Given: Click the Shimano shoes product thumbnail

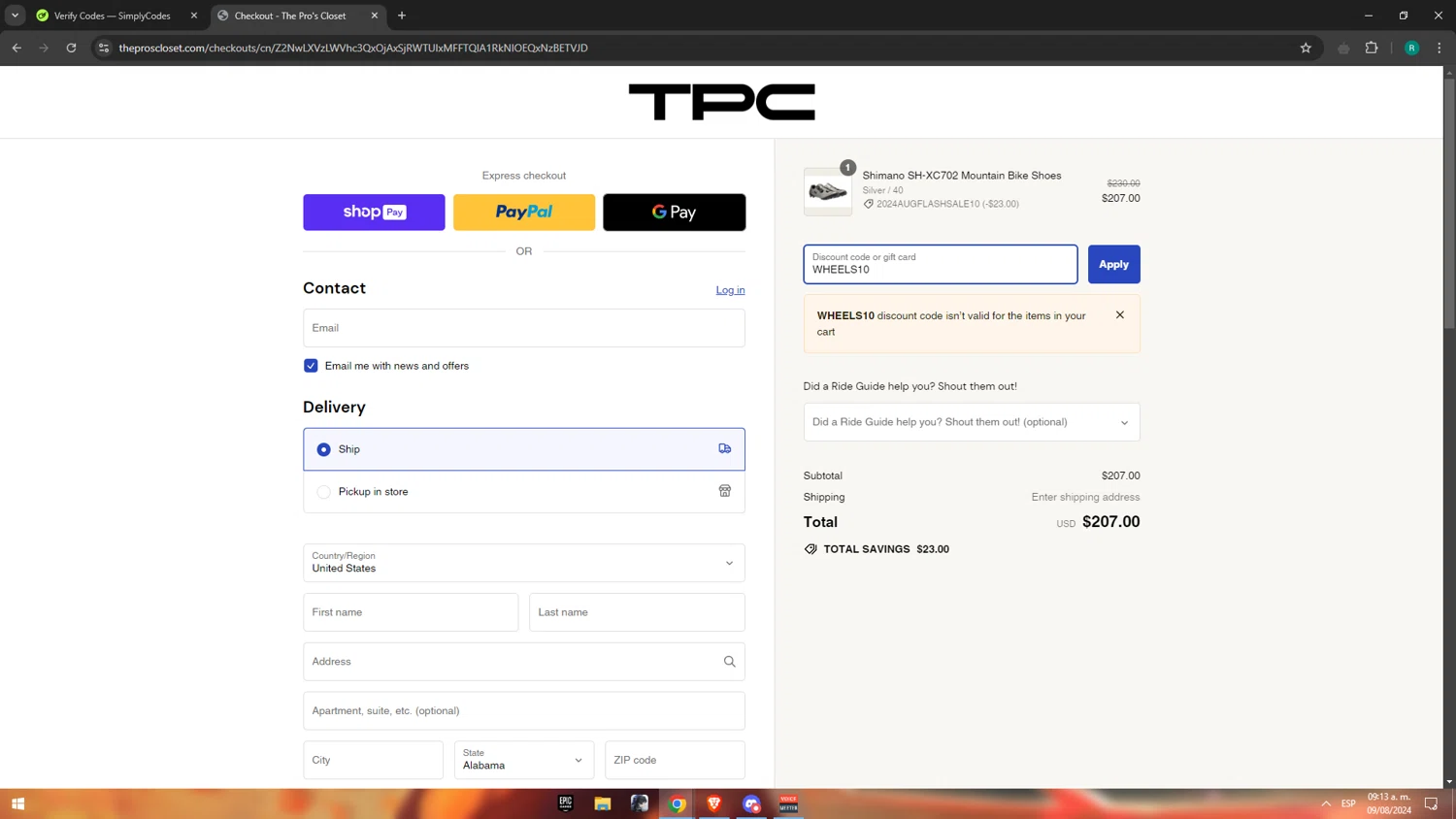Looking at the screenshot, I should (x=827, y=191).
